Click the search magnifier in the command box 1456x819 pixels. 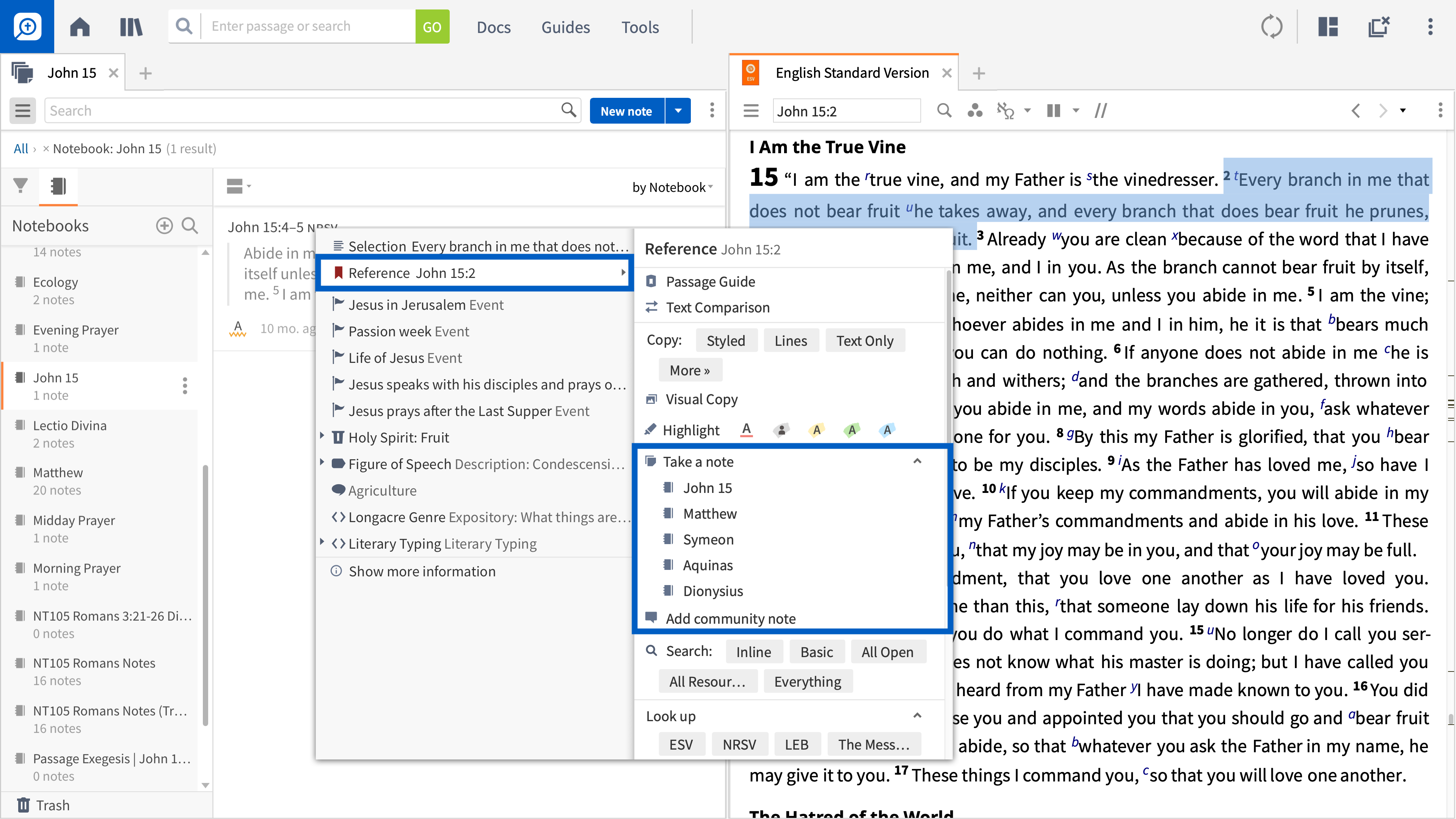(184, 26)
